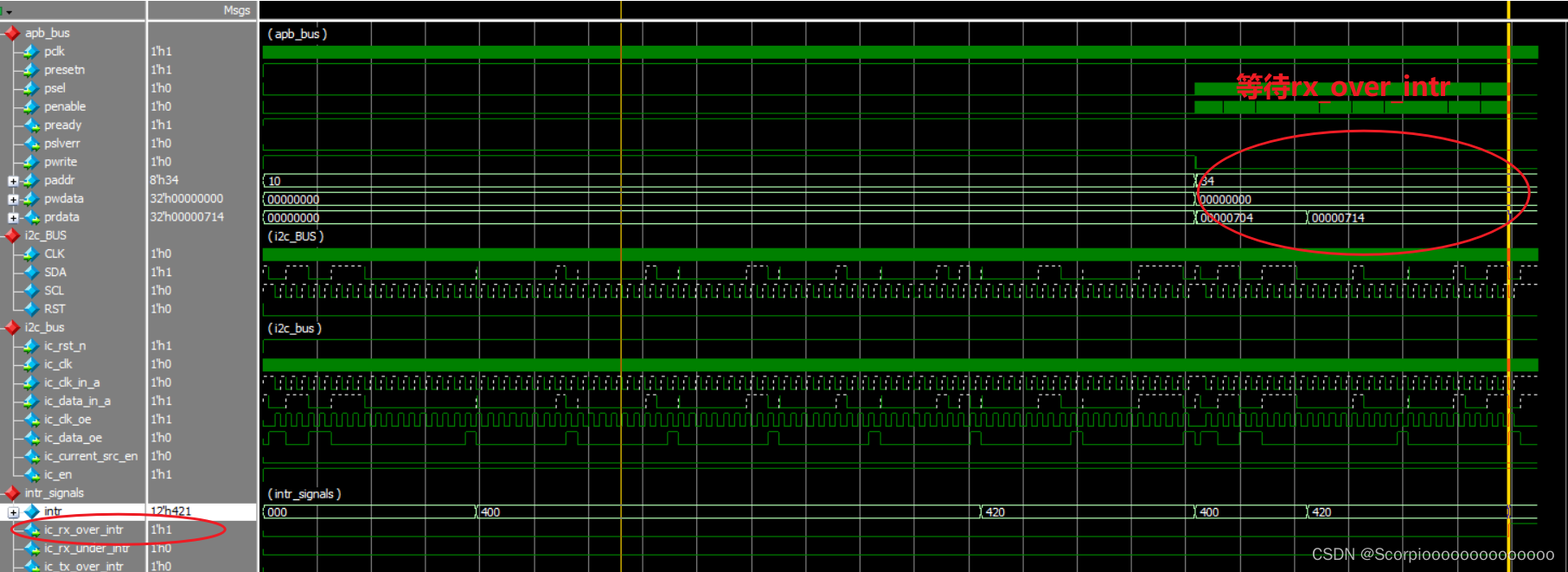Select the ic_clk_oe signal name

click(67, 420)
